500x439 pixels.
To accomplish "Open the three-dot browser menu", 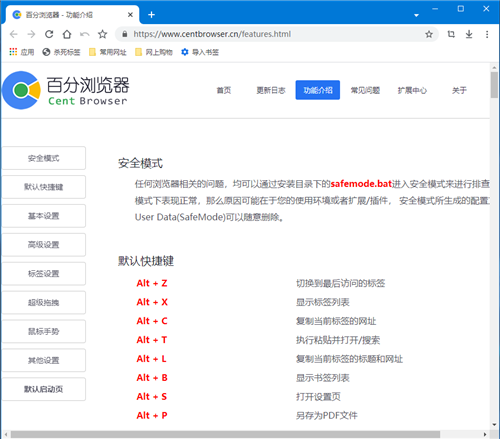I will (487, 34).
